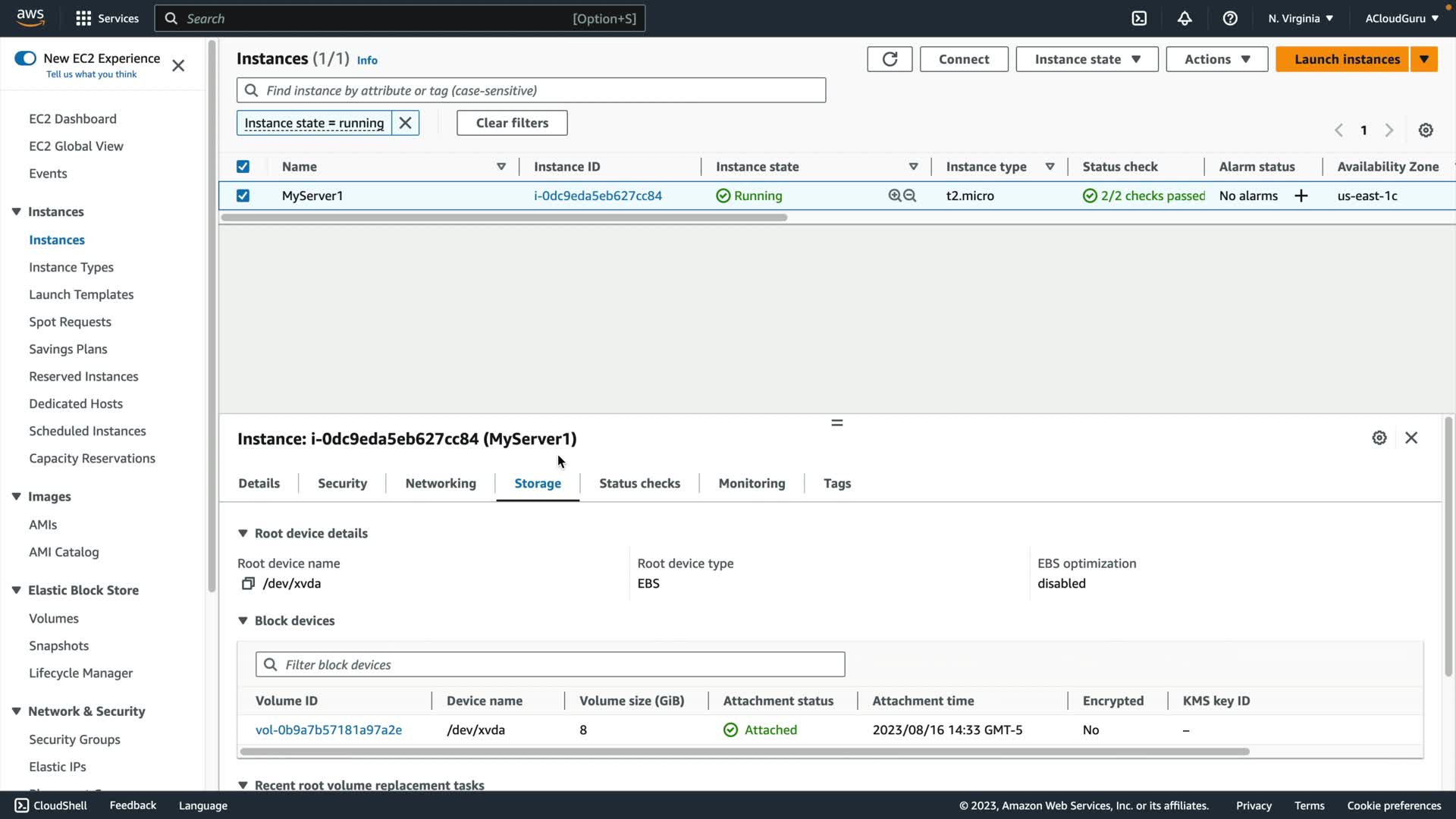
Task: Open the Actions dropdown menu
Action: point(1216,59)
